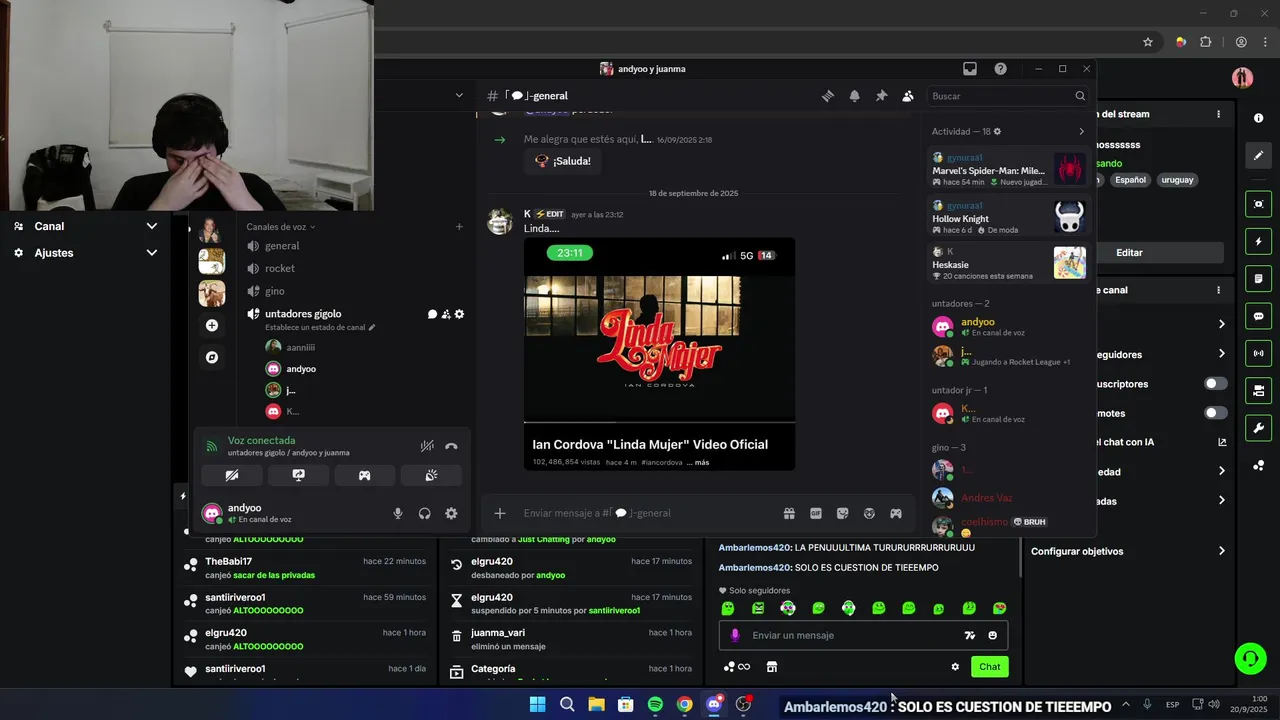Click the Buscar search field in Discord
This screenshot has width=1280, height=720.
1009,96
